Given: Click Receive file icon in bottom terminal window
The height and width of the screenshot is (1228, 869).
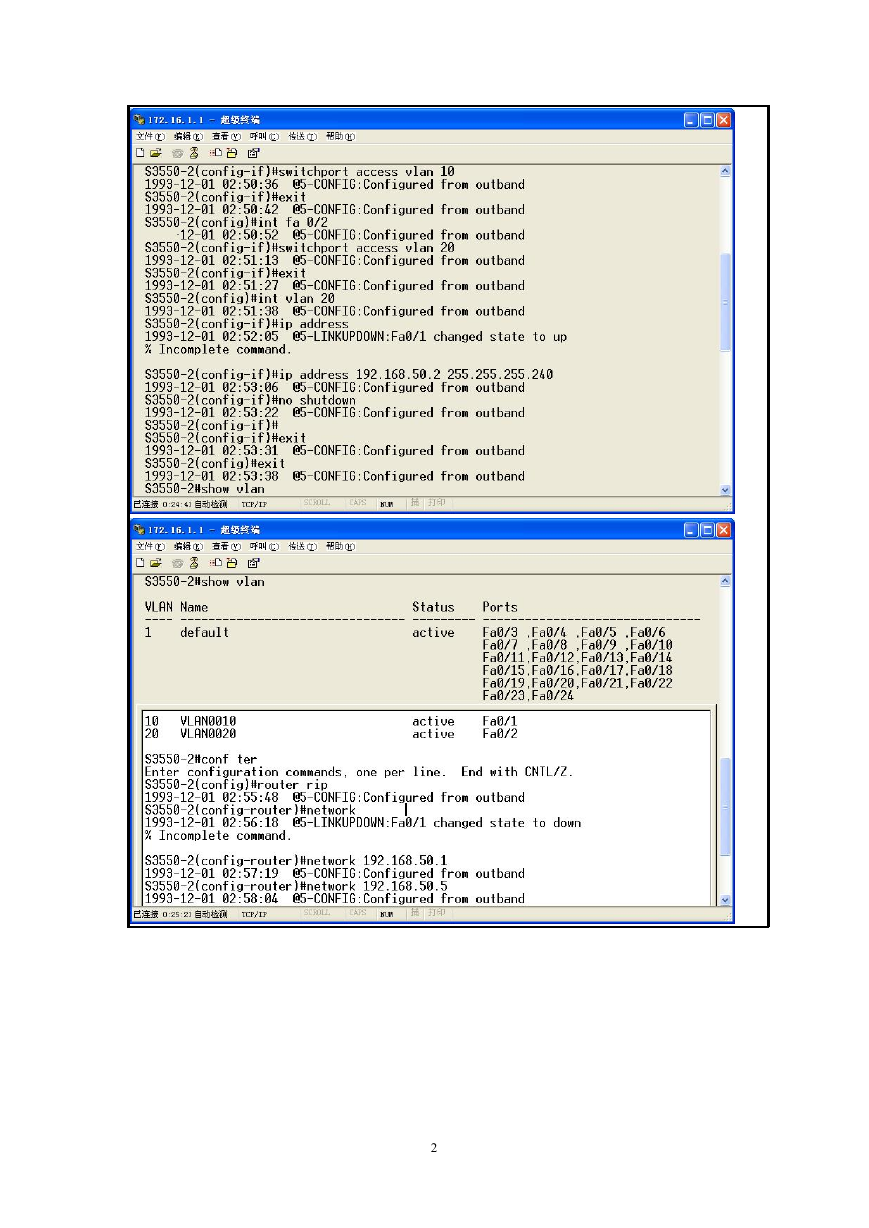Looking at the screenshot, I should pos(231,563).
